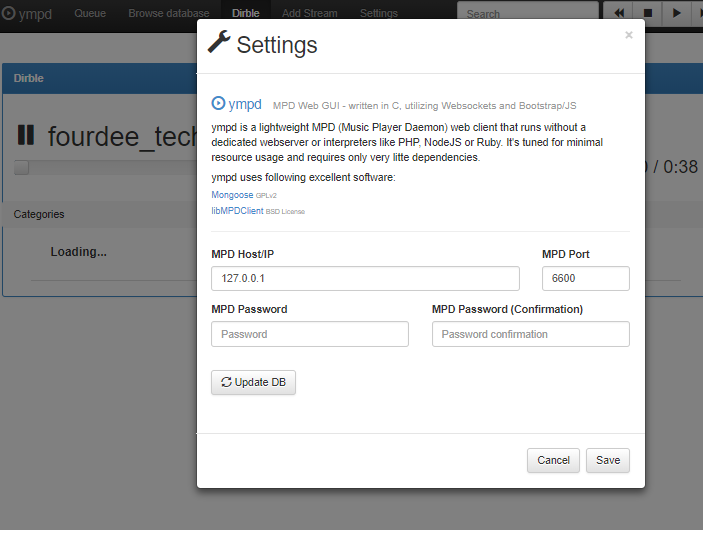Click the pause icon beside song title
This screenshot has height=534, width=703.
pyautogui.click(x=26, y=135)
